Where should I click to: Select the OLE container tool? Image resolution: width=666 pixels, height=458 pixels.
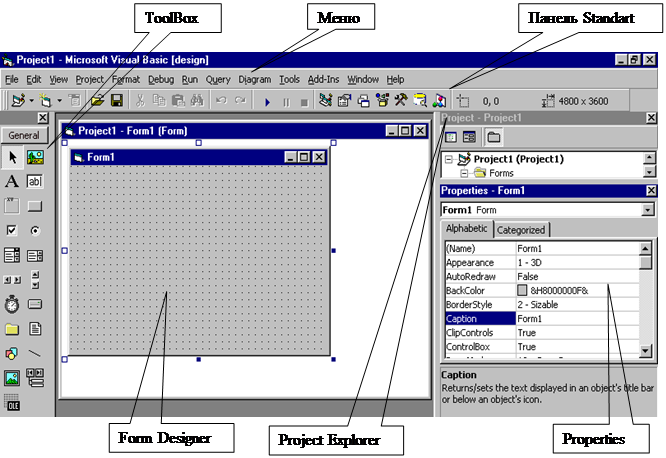coord(12,402)
